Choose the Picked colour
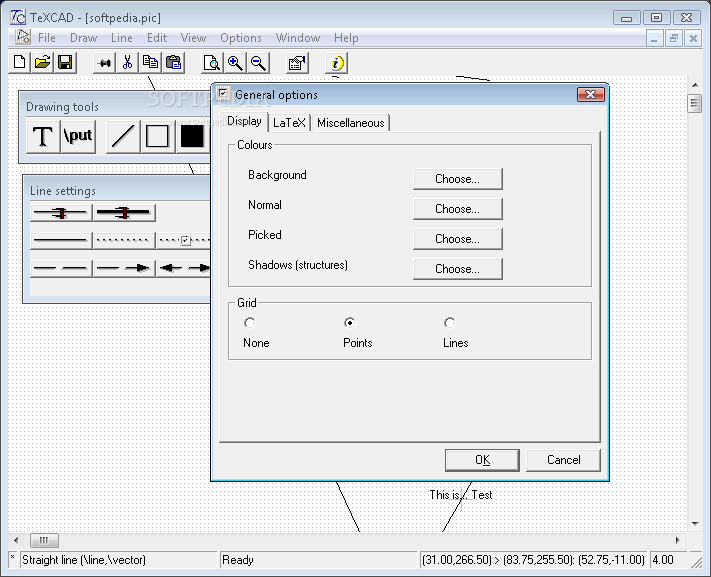The width and height of the screenshot is (711, 577). click(x=458, y=239)
